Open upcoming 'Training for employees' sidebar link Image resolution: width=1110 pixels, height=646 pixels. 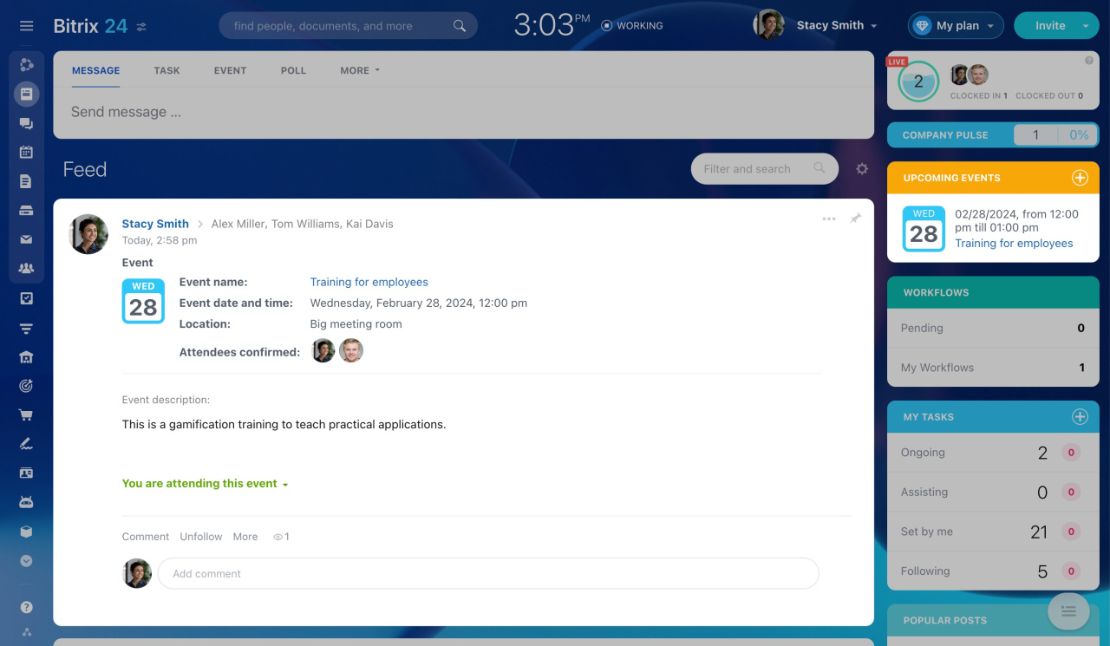point(1014,243)
